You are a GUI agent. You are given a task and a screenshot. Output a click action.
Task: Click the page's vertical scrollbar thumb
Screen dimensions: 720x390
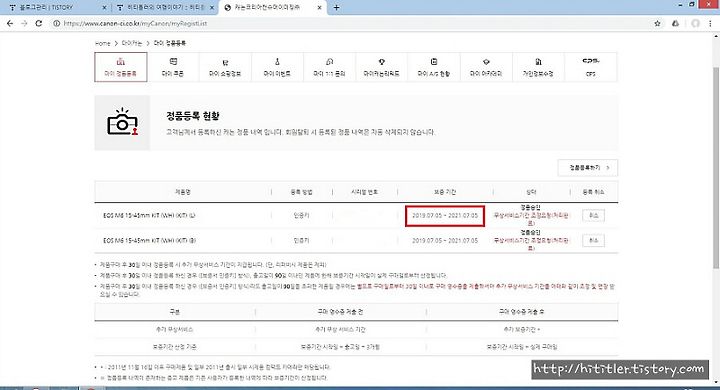tap(715, 168)
